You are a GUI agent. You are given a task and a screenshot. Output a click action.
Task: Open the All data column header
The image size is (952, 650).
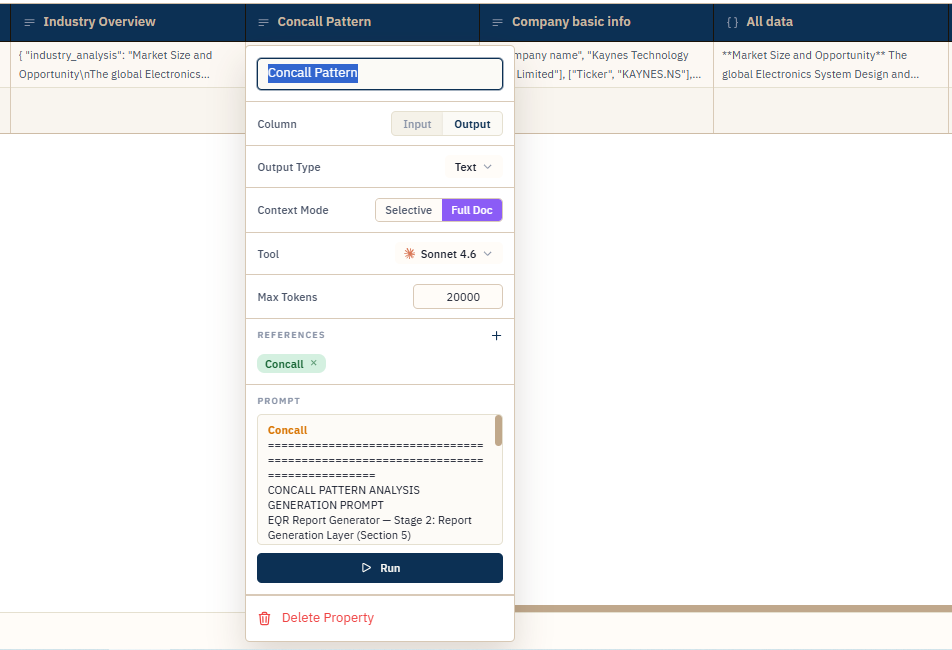coord(832,22)
